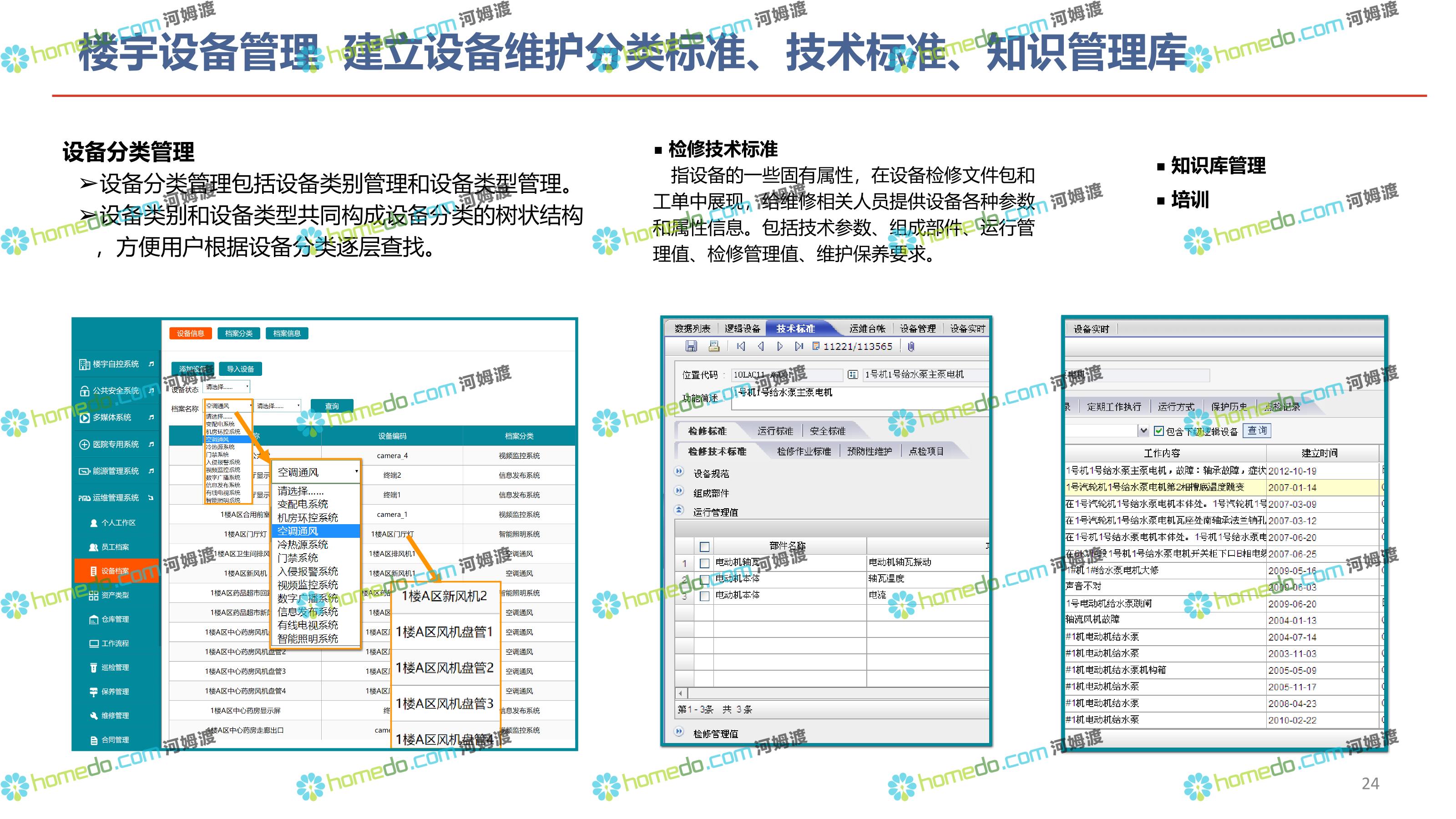
Task: Click horizontal scrollbar left arrow in table
Action: [x=681, y=693]
